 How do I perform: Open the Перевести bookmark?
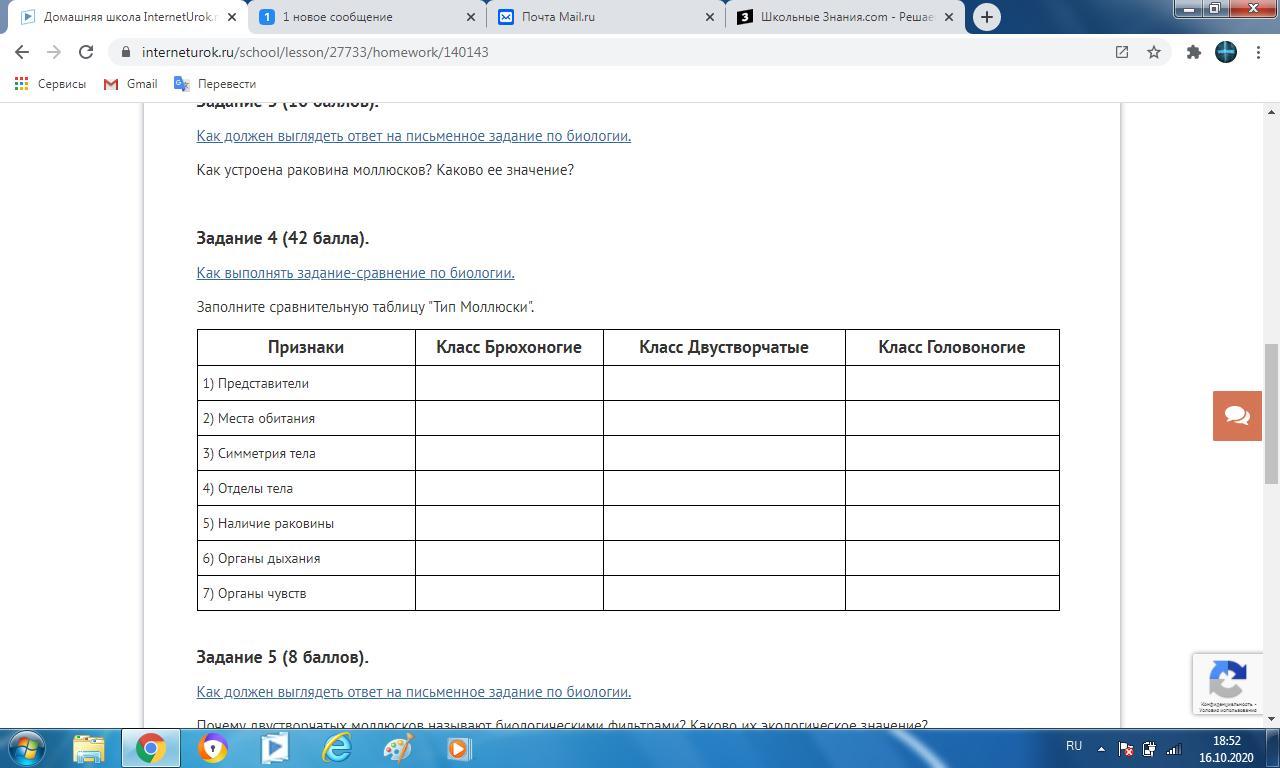[x=215, y=84]
